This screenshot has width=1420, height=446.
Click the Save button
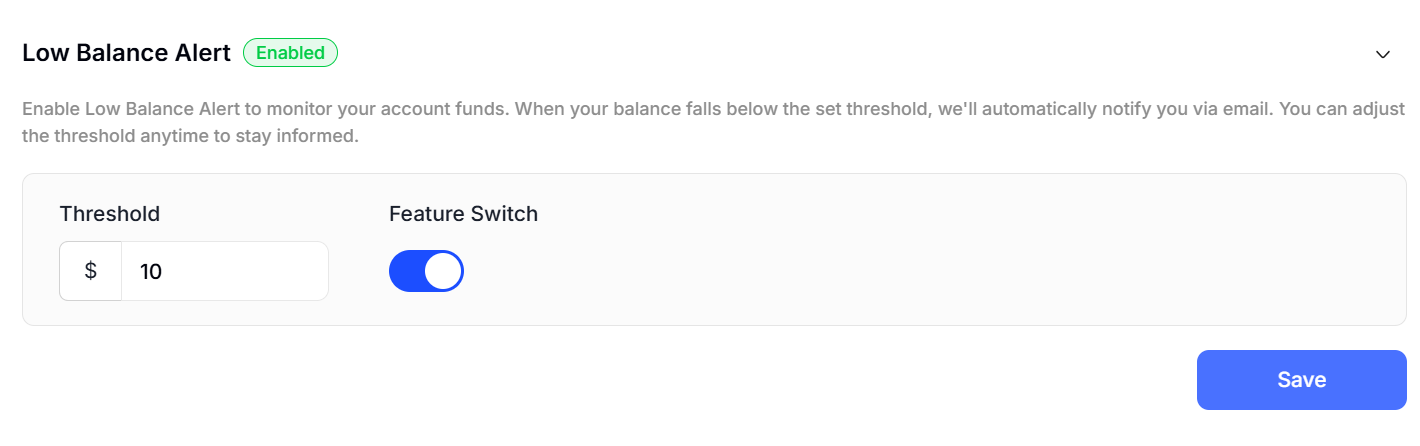pyautogui.click(x=1301, y=380)
